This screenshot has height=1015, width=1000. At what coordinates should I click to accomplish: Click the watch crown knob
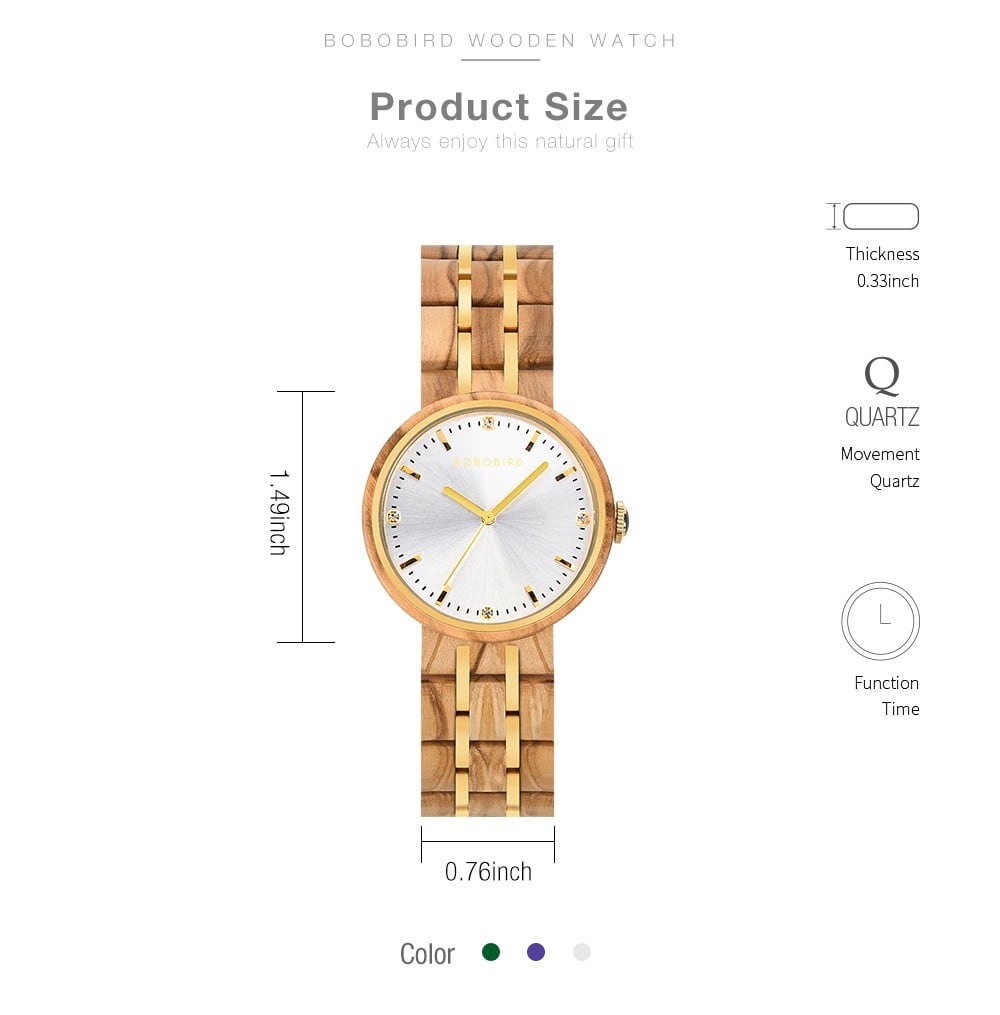(x=620, y=521)
